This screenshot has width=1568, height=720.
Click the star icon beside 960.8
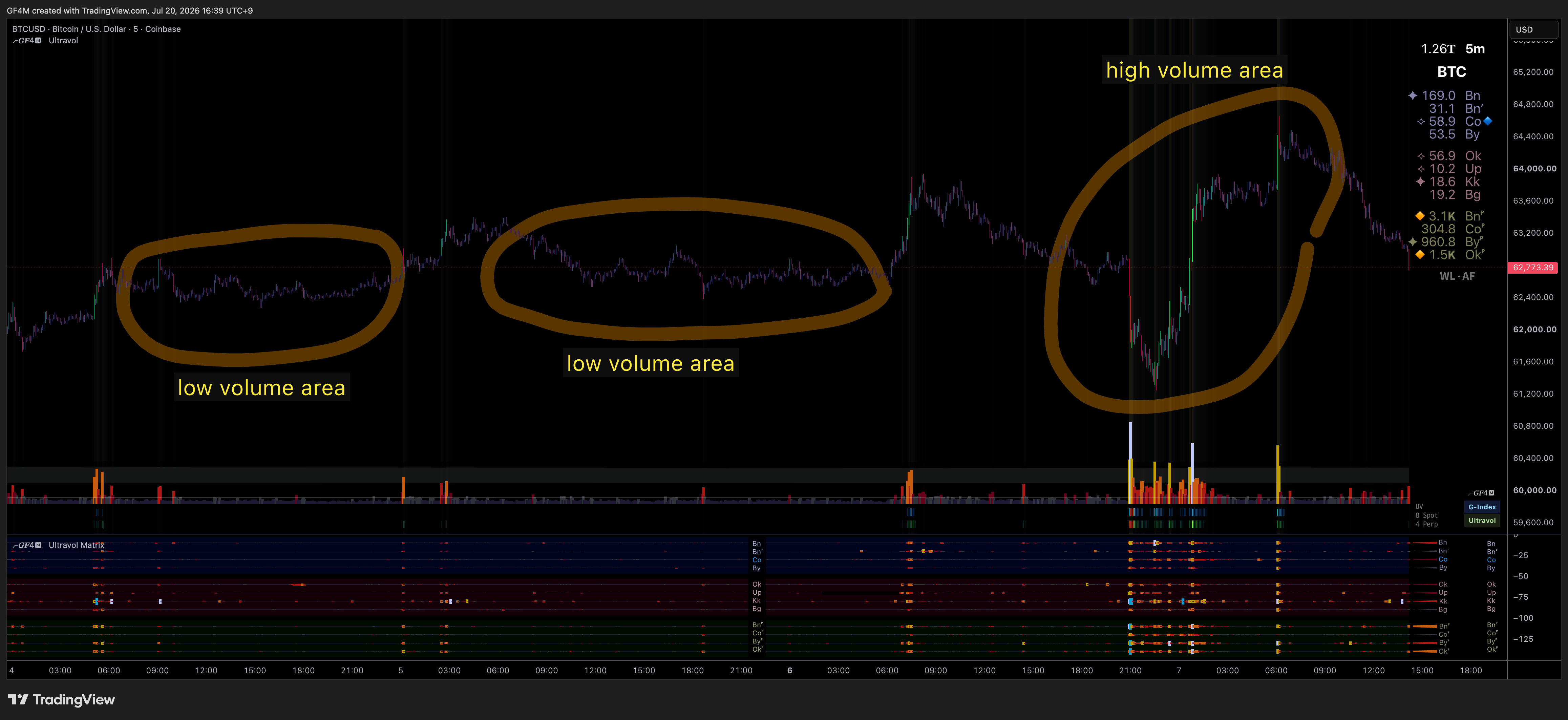pos(1413,241)
